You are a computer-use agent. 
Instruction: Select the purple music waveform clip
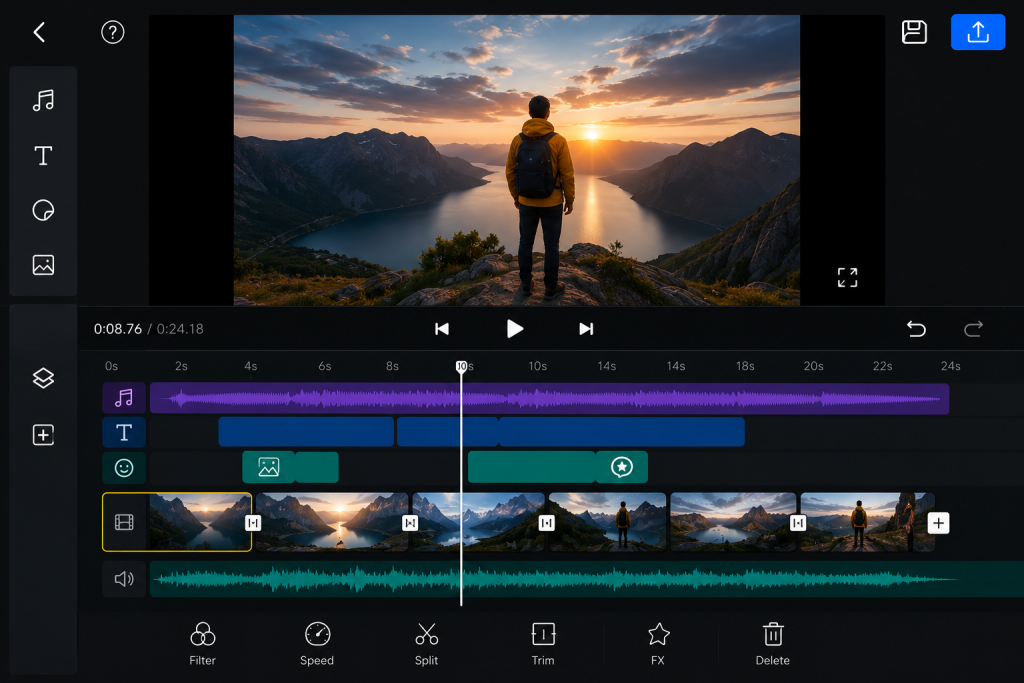click(549, 398)
